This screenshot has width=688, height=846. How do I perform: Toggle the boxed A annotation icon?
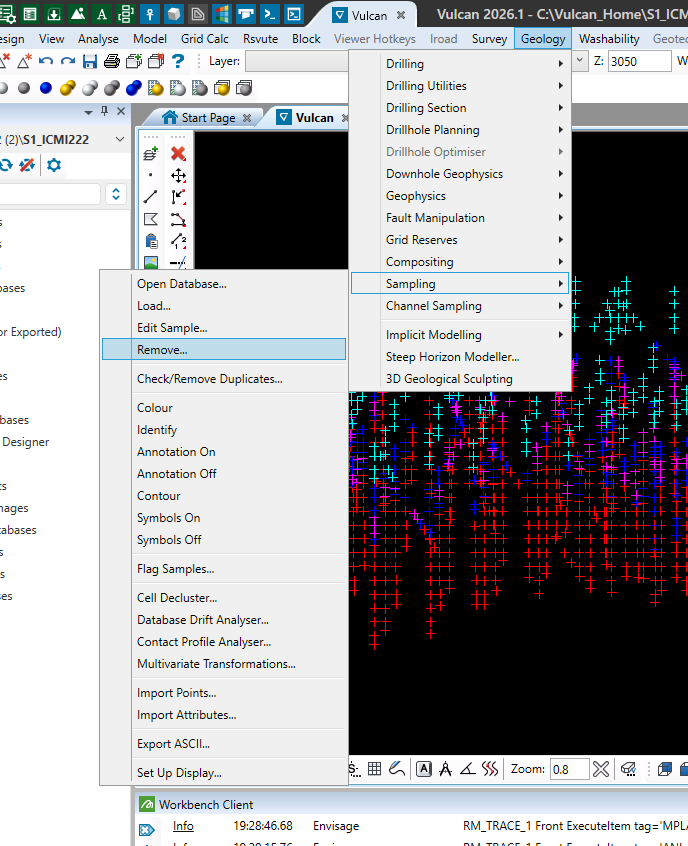click(424, 769)
